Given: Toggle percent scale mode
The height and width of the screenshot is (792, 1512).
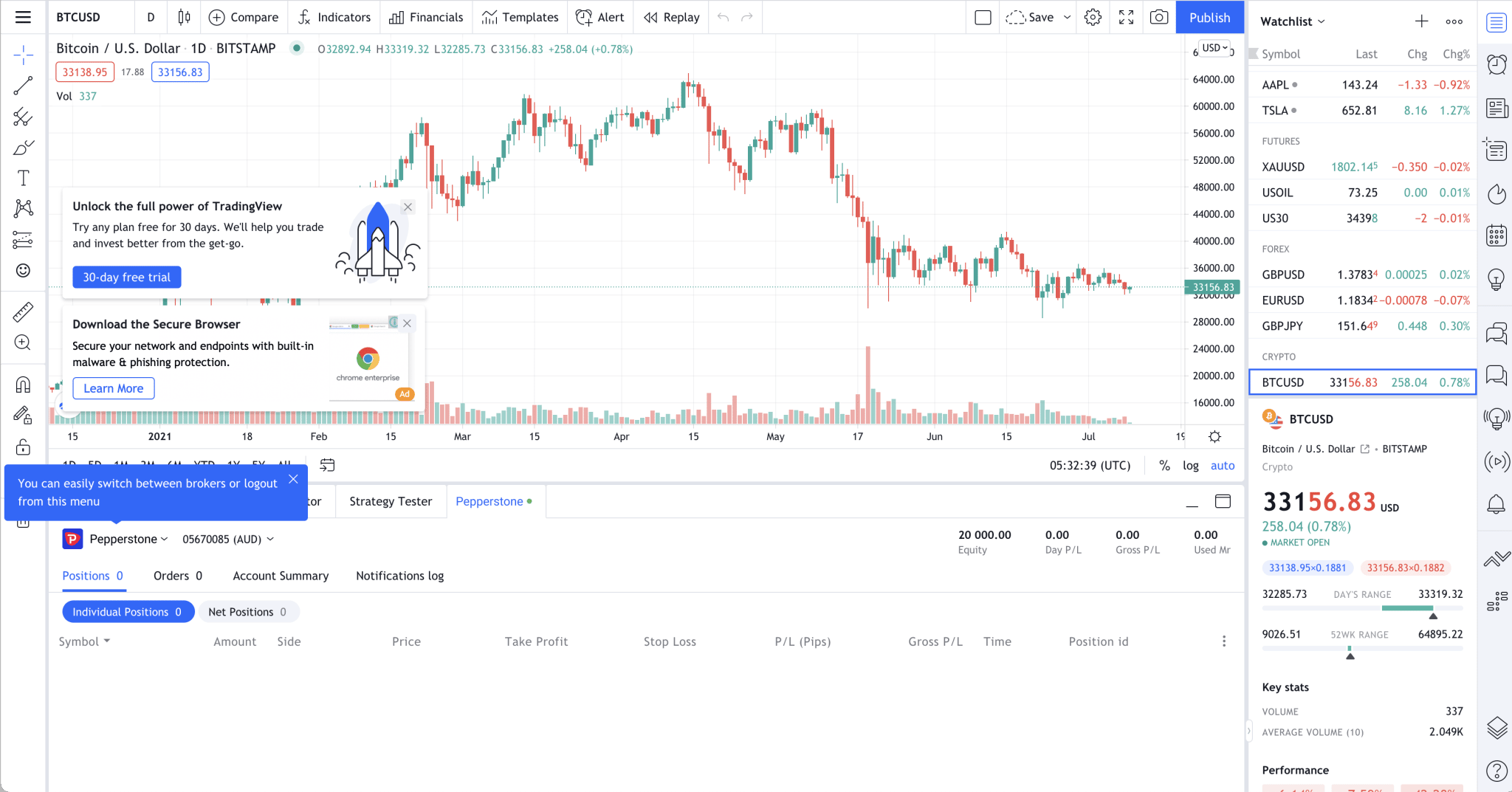Looking at the screenshot, I should pyautogui.click(x=1164, y=465).
